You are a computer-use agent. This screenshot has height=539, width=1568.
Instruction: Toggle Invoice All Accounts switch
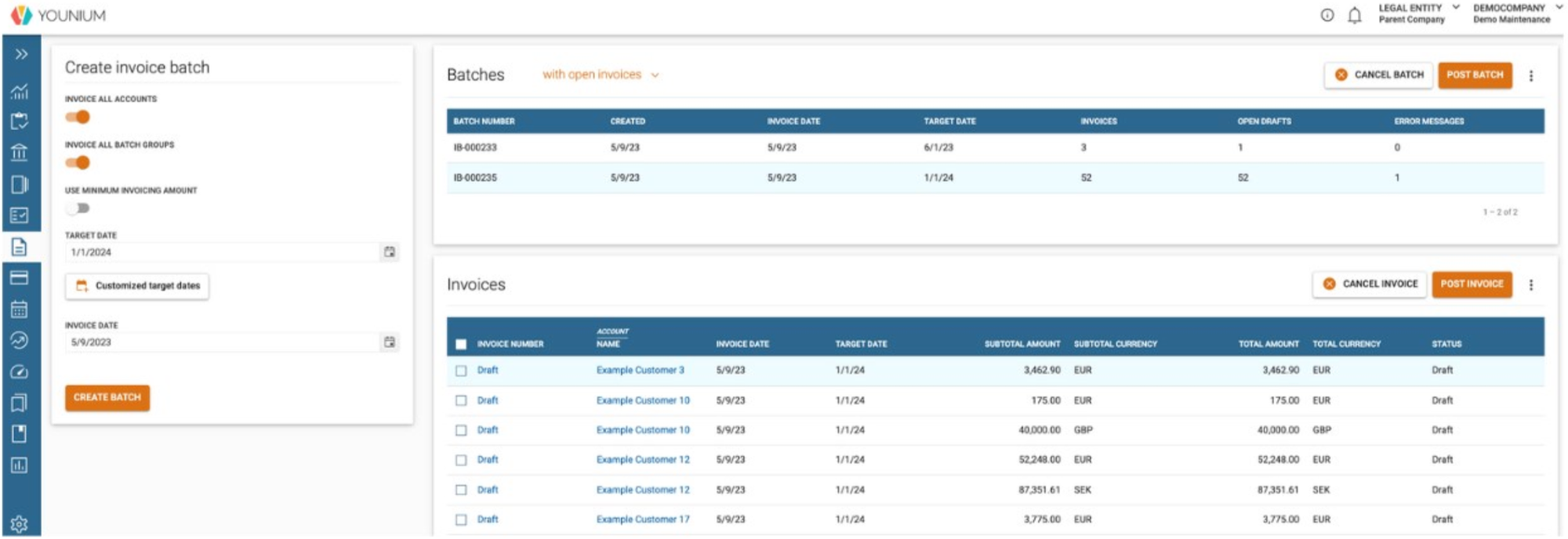tap(78, 117)
